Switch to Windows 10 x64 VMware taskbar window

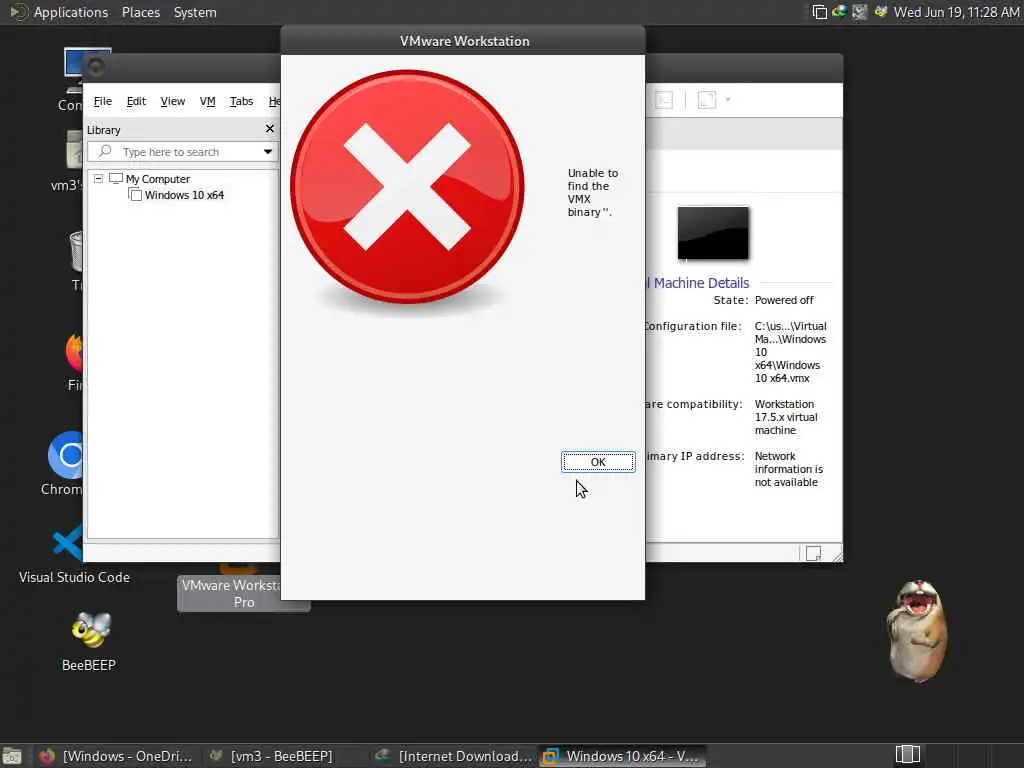(x=622, y=756)
